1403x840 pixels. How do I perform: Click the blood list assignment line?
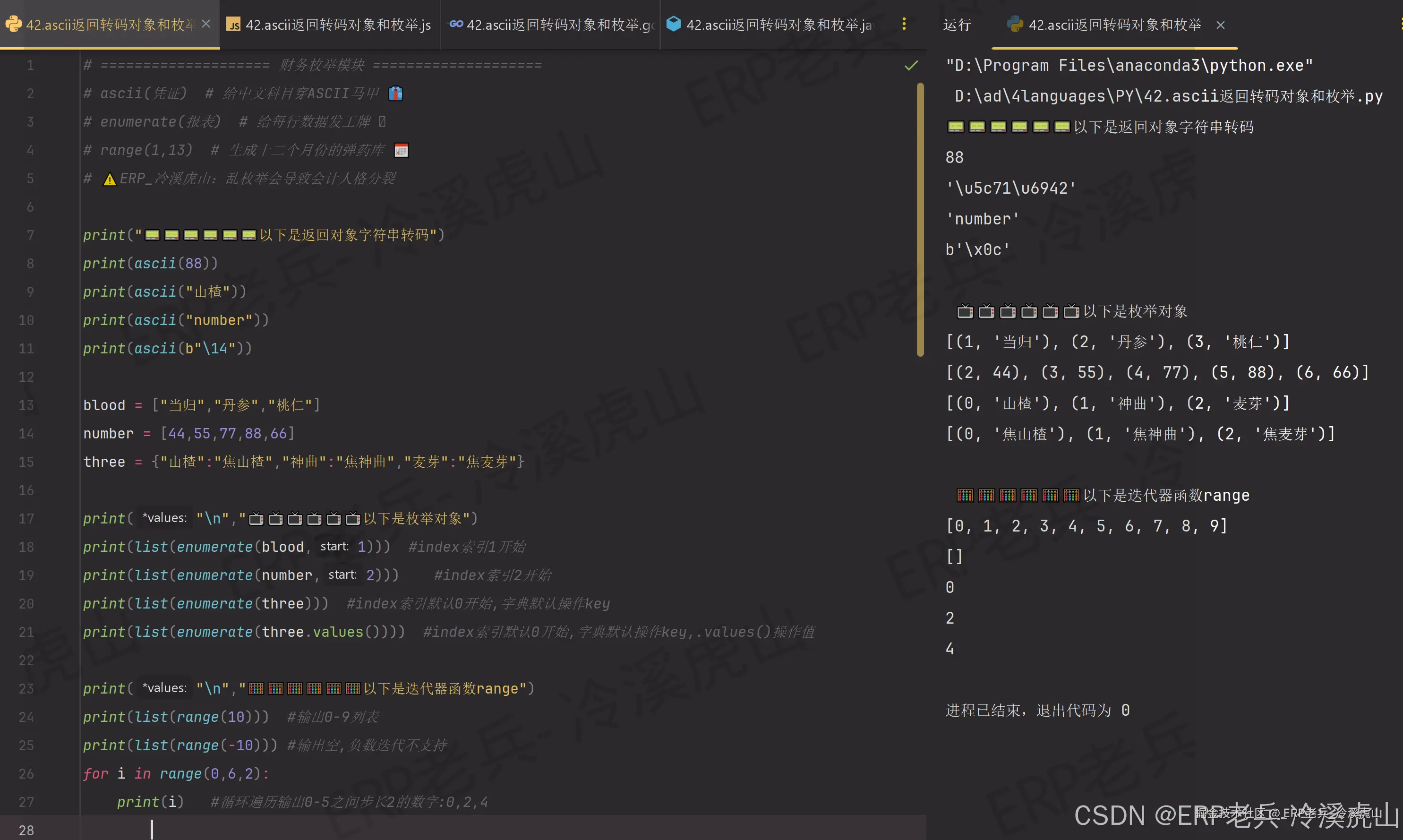[x=202, y=405]
